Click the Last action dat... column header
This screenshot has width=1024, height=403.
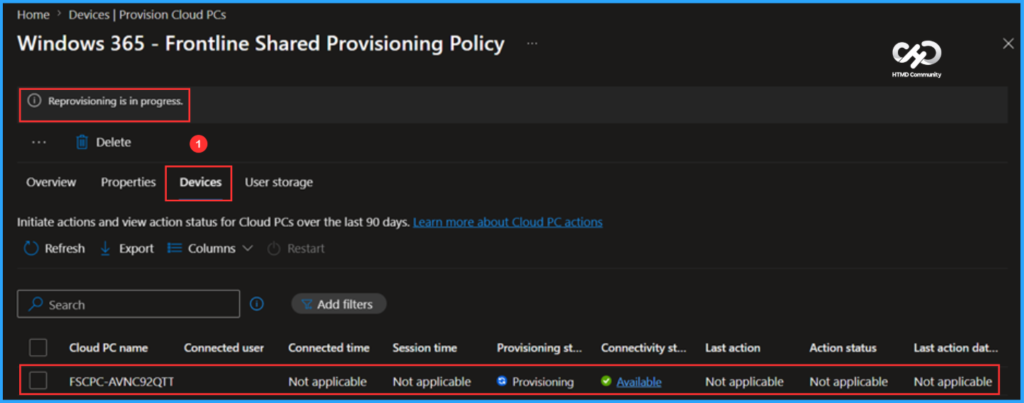956,348
